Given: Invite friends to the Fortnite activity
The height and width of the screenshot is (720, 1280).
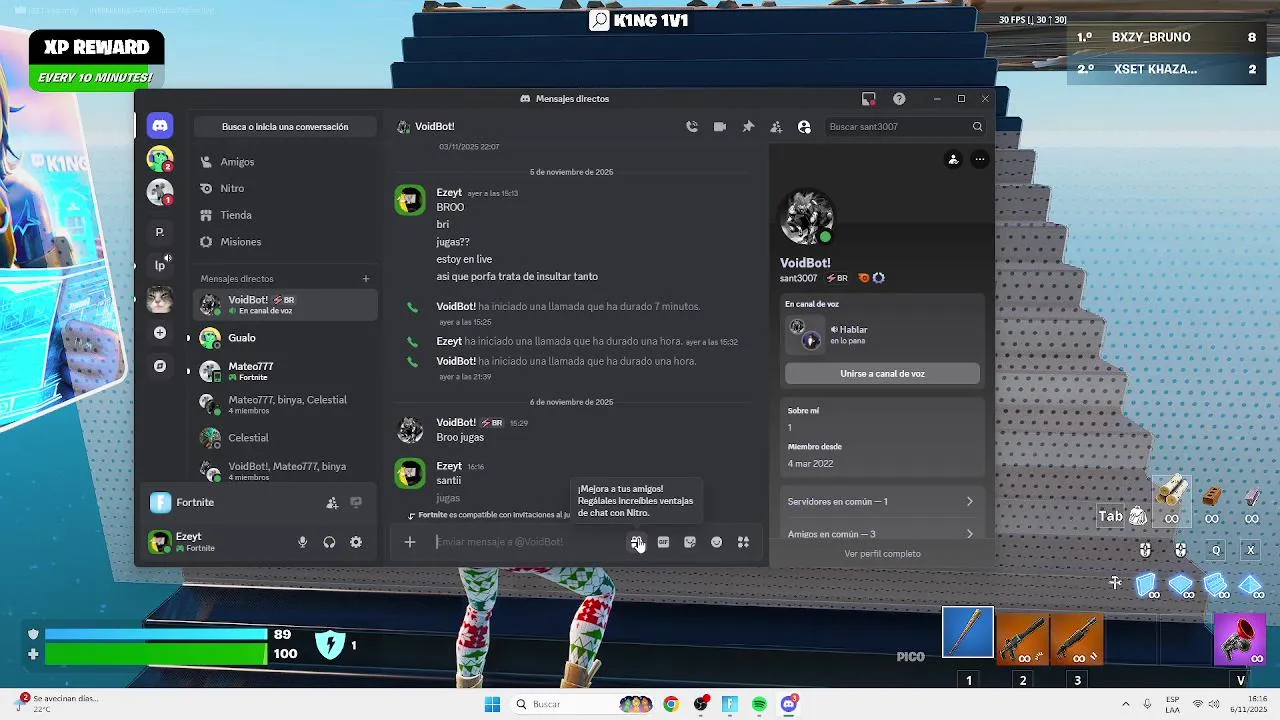Looking at the screenshot, I should [x=332, y=503].
